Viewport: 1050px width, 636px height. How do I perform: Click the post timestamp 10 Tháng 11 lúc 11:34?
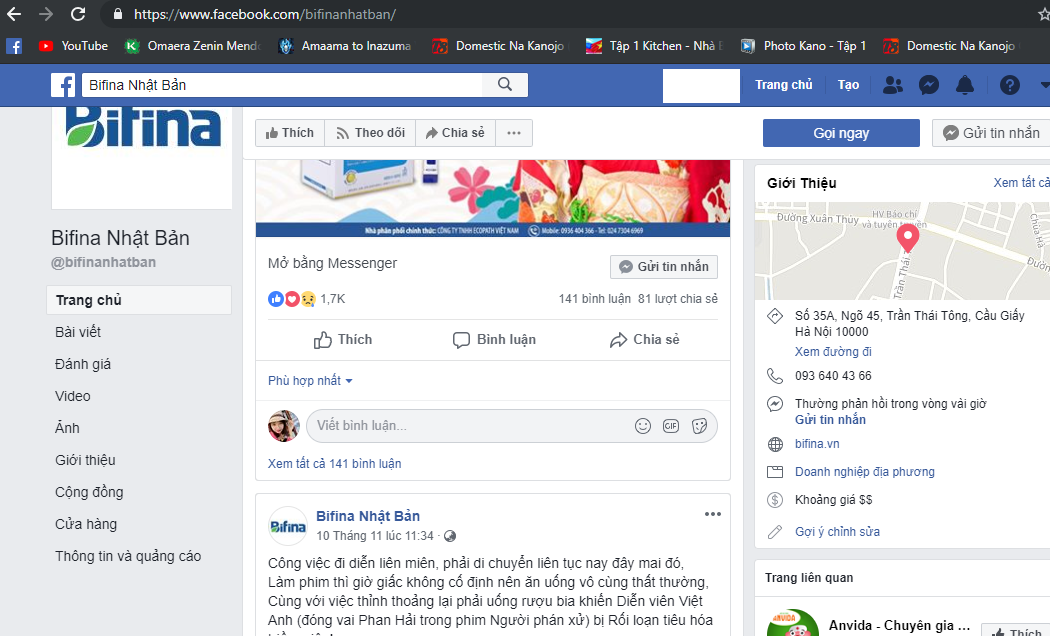pyautogui.click(x=375, y=536)
